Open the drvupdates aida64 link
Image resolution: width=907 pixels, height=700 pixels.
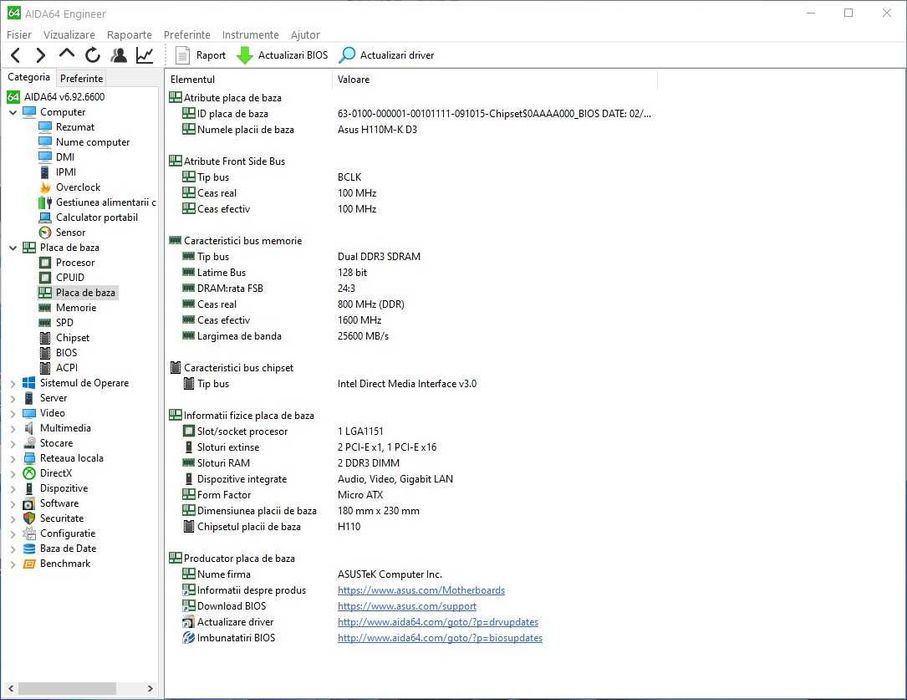coord(438,622)
